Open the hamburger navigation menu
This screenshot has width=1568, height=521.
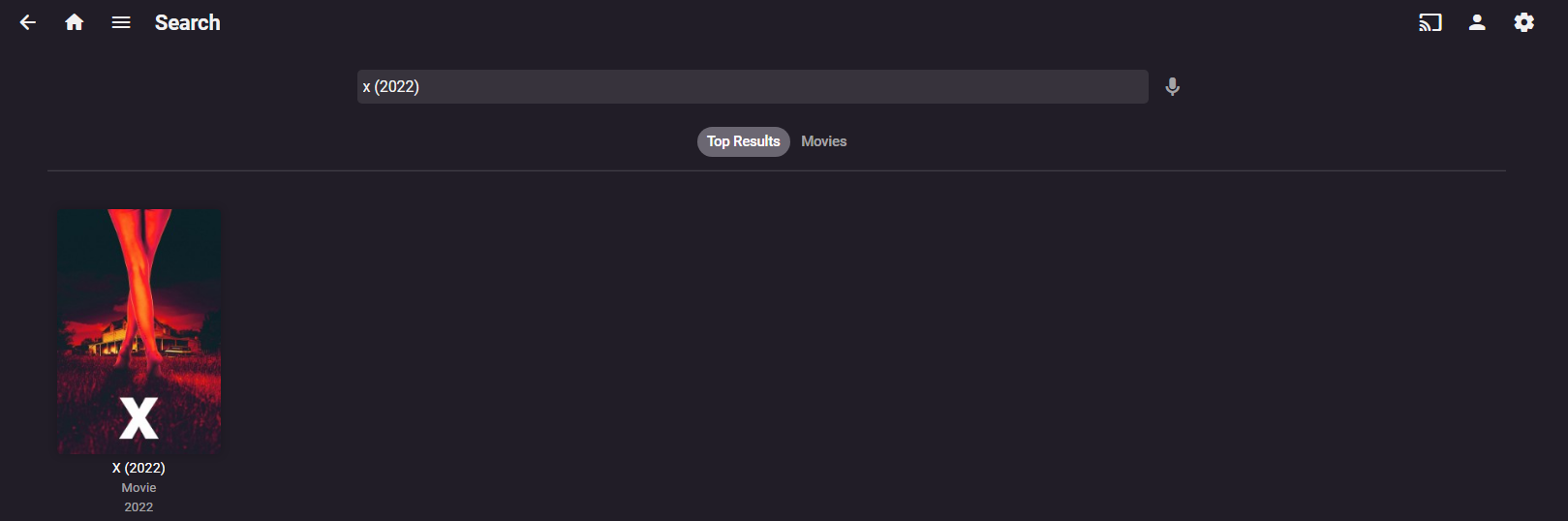[x=121, y=22]
